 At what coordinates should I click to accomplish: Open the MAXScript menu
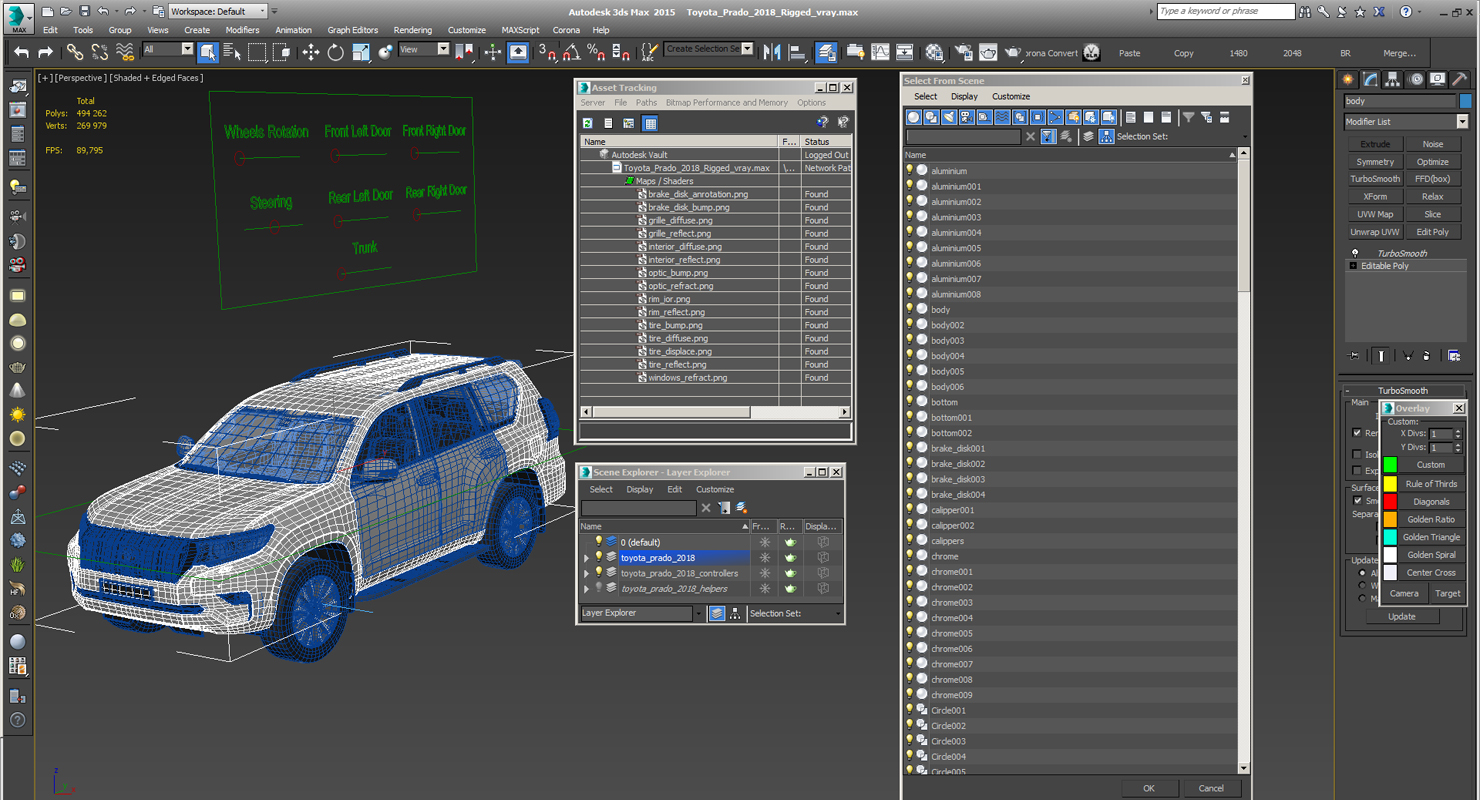click(x=520, y=30)
